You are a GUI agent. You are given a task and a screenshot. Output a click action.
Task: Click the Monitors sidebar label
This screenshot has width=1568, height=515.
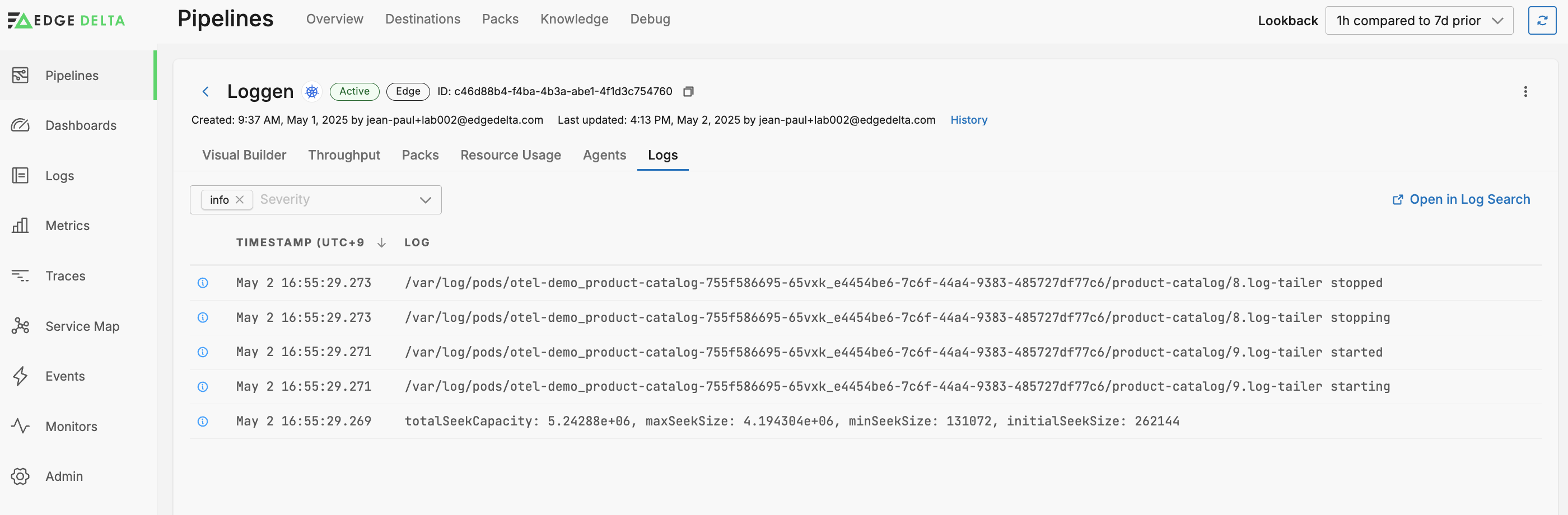coord(71,426)
